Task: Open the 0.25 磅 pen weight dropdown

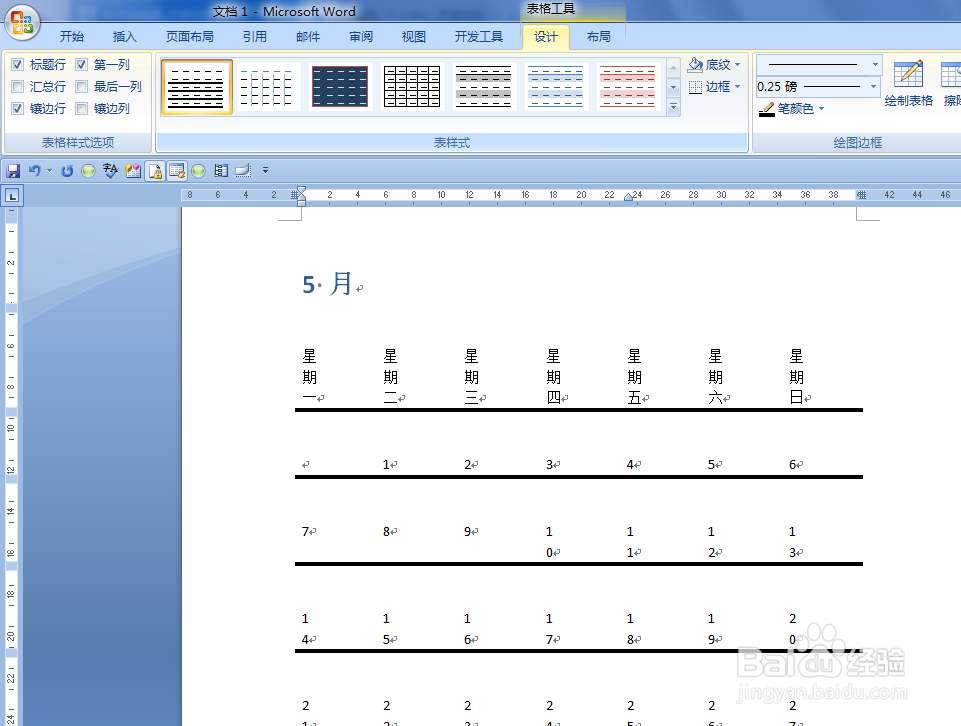Action: click(874, 86)
